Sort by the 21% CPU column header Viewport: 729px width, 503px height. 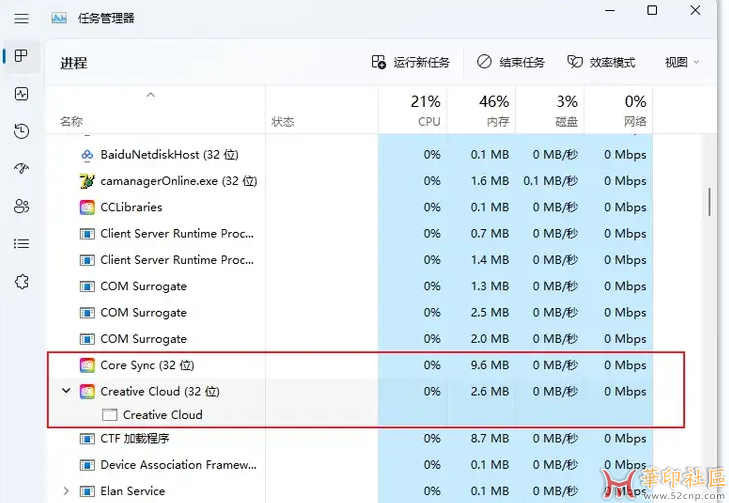click(x=413, y=110)
